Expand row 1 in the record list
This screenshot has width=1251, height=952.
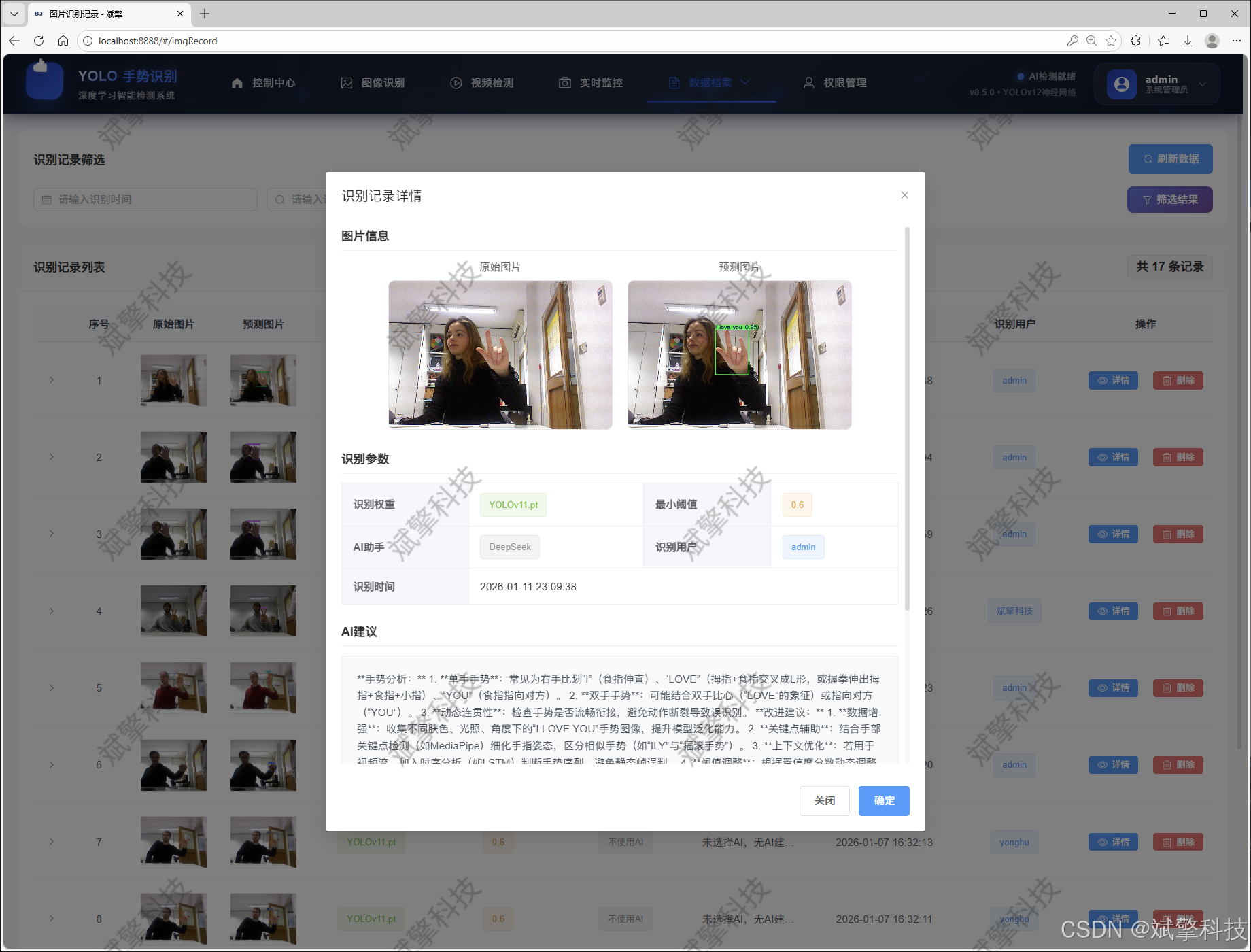[52, 380]
